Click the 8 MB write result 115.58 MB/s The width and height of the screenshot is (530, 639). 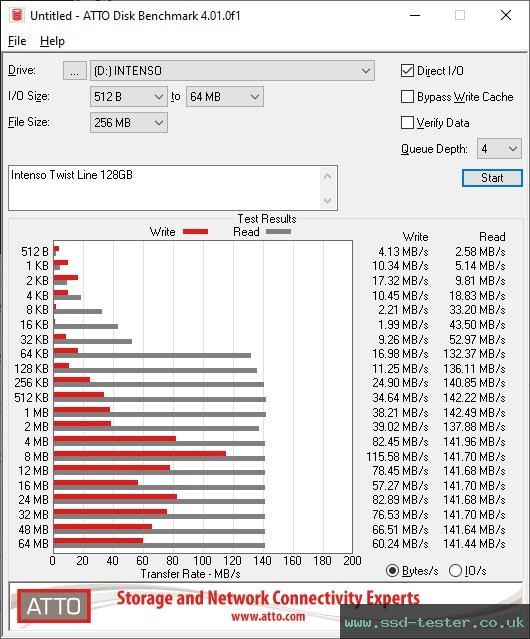[x=397, y=456]
